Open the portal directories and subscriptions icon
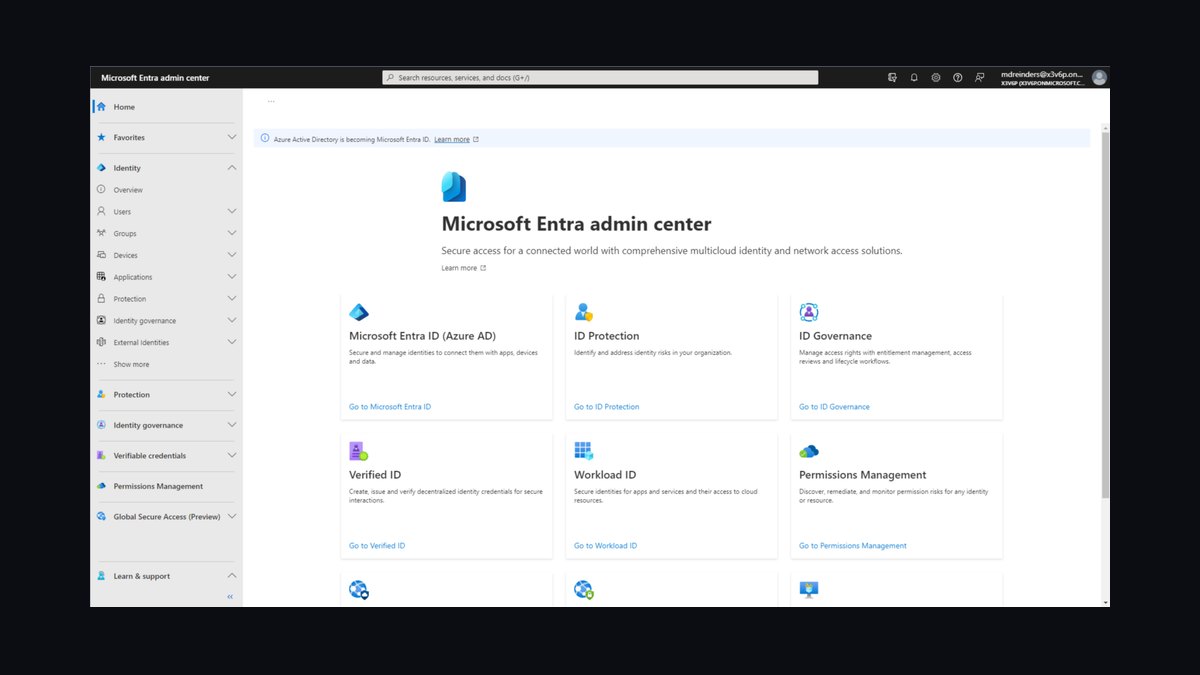1200x675 pixels. tap(892, 77)
